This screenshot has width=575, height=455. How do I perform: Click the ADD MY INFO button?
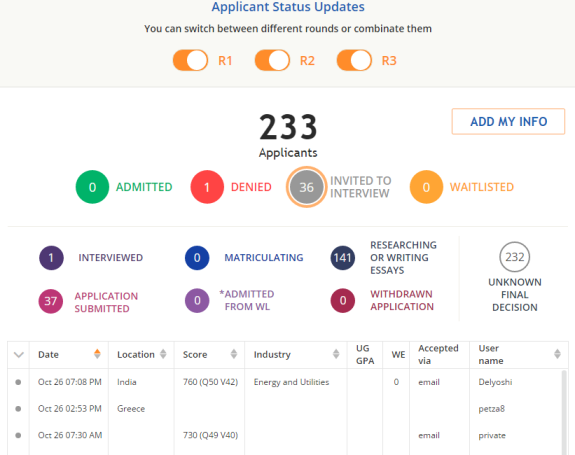508,121
